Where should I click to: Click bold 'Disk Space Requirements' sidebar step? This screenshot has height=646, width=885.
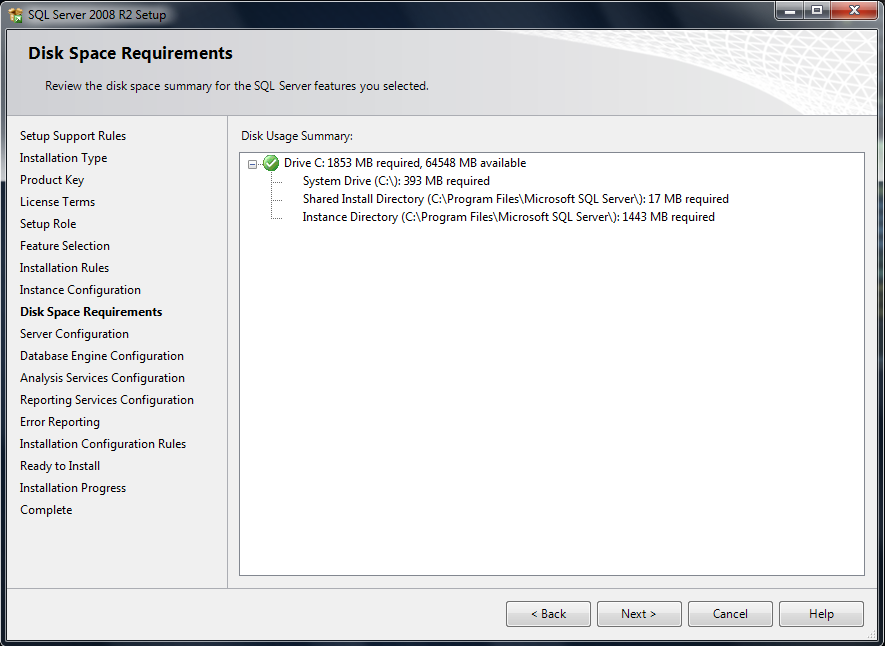pos(91,312)
